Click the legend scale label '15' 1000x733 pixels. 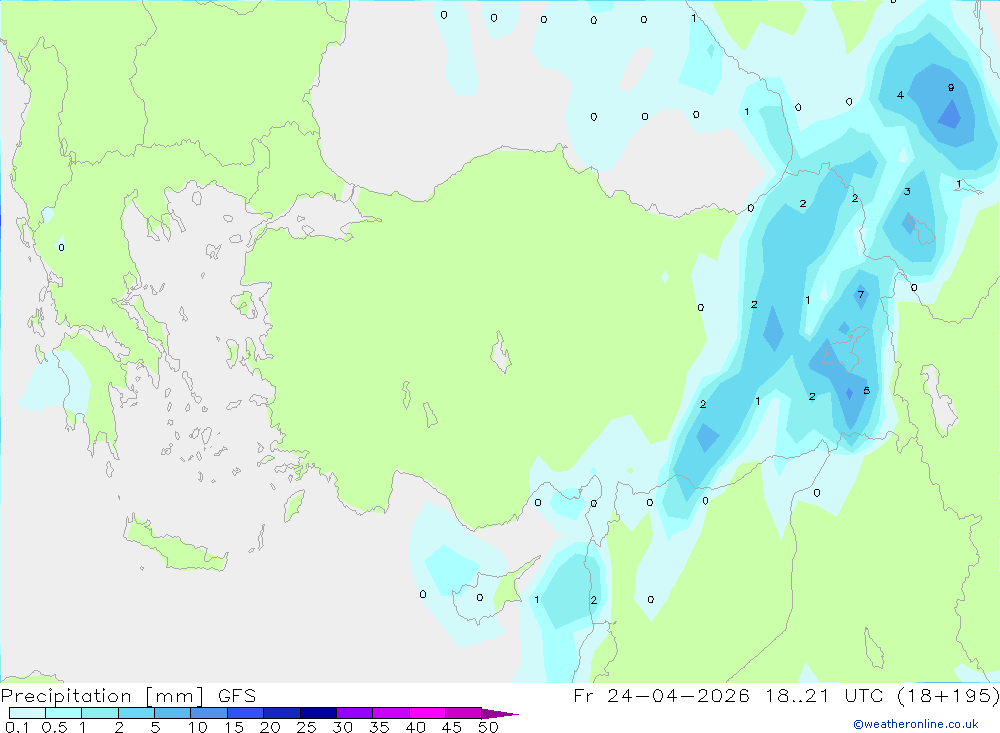click(233, 727)
